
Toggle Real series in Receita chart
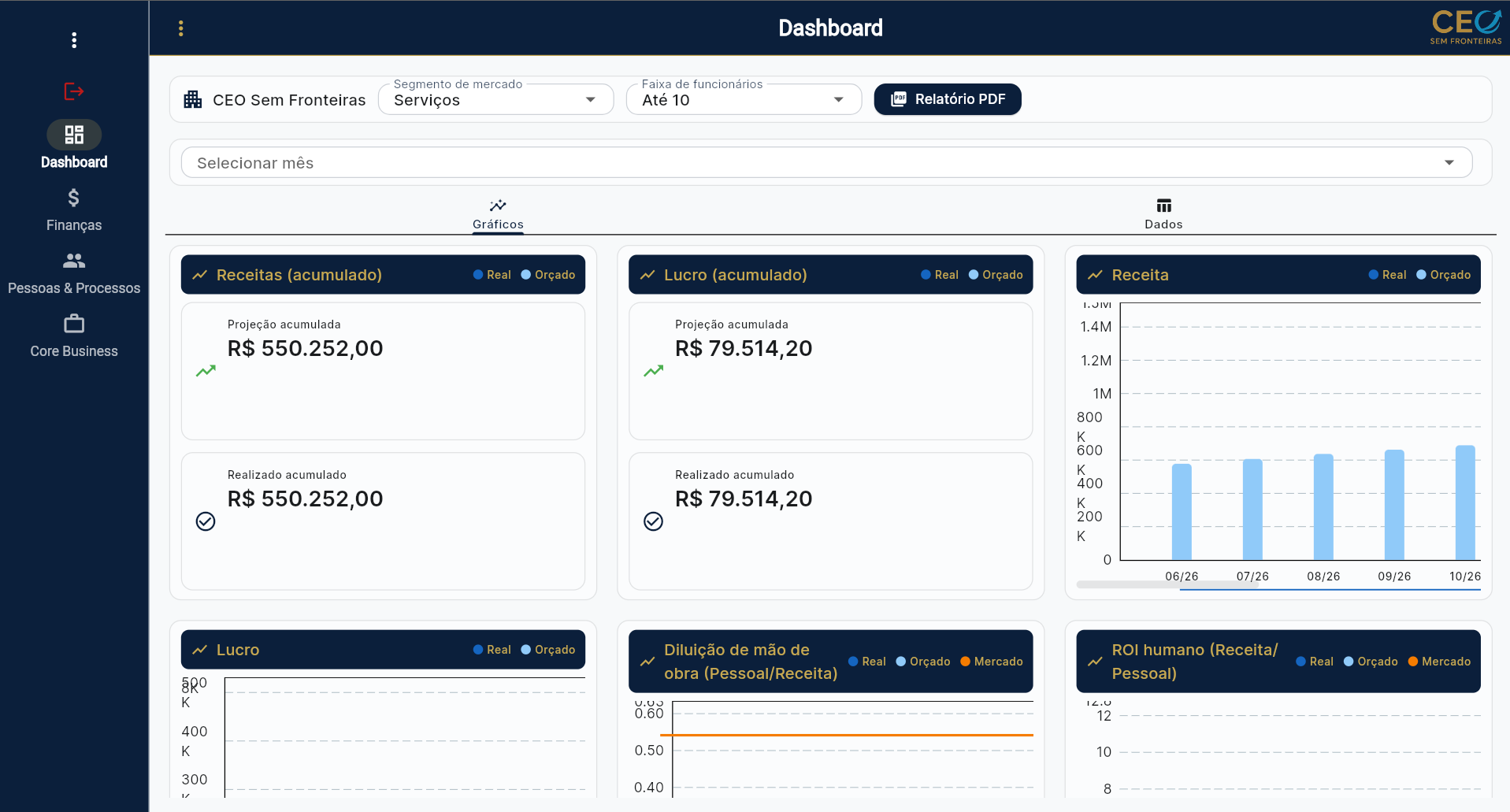coord(1387,275)
